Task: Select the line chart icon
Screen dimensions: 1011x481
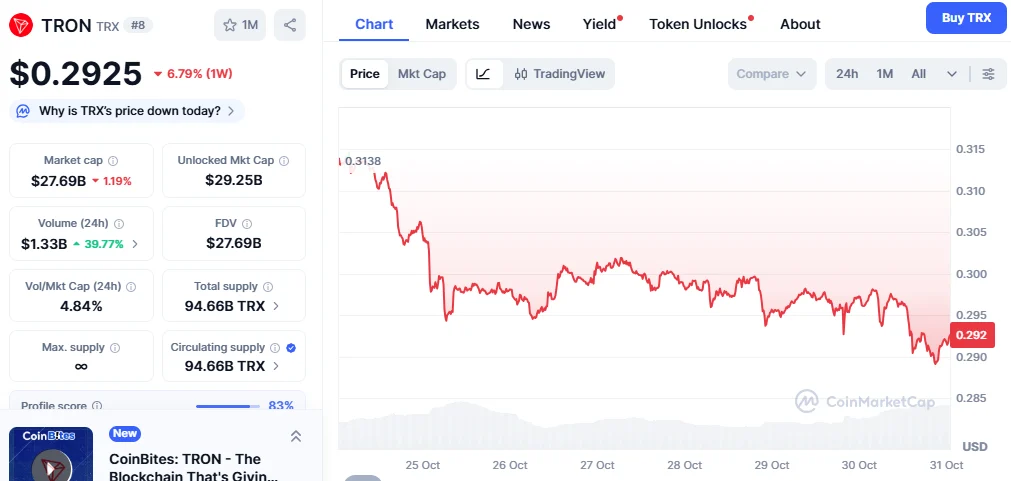Action: coord(484,74)
